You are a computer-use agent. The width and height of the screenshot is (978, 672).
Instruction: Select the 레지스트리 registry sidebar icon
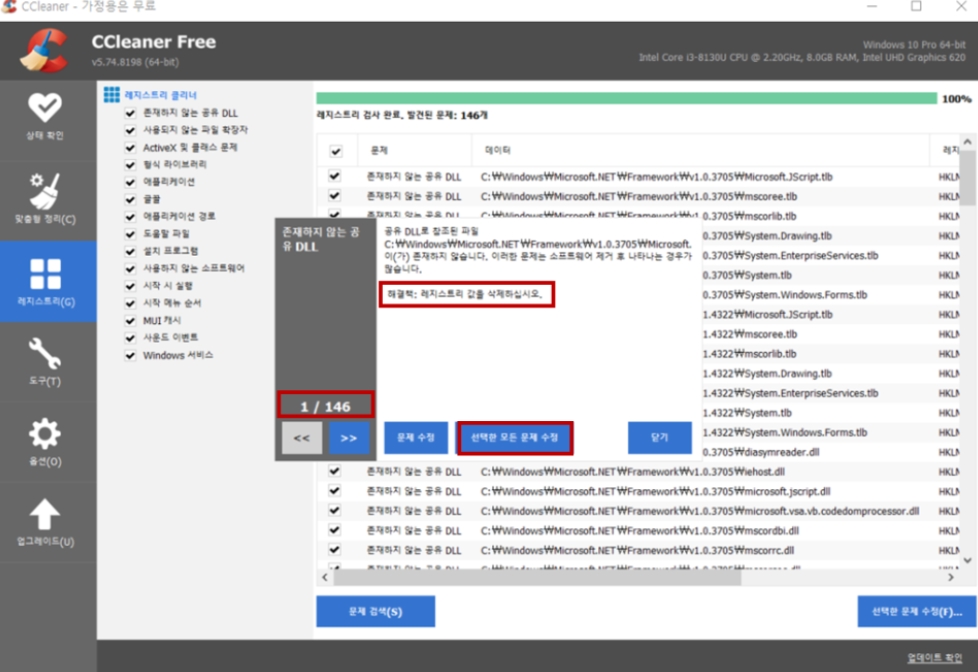tap(46, 275)
